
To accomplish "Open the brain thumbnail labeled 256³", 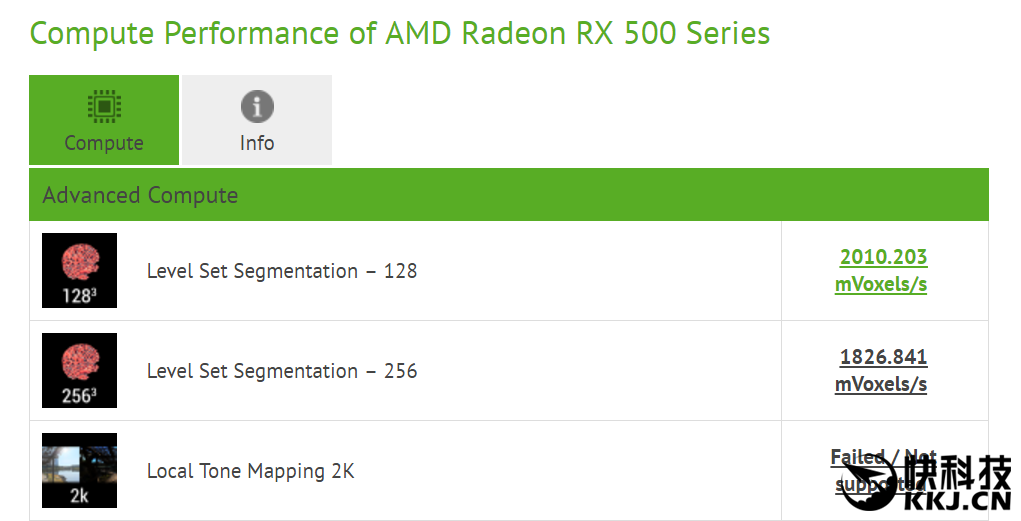I will pos(79,370).
